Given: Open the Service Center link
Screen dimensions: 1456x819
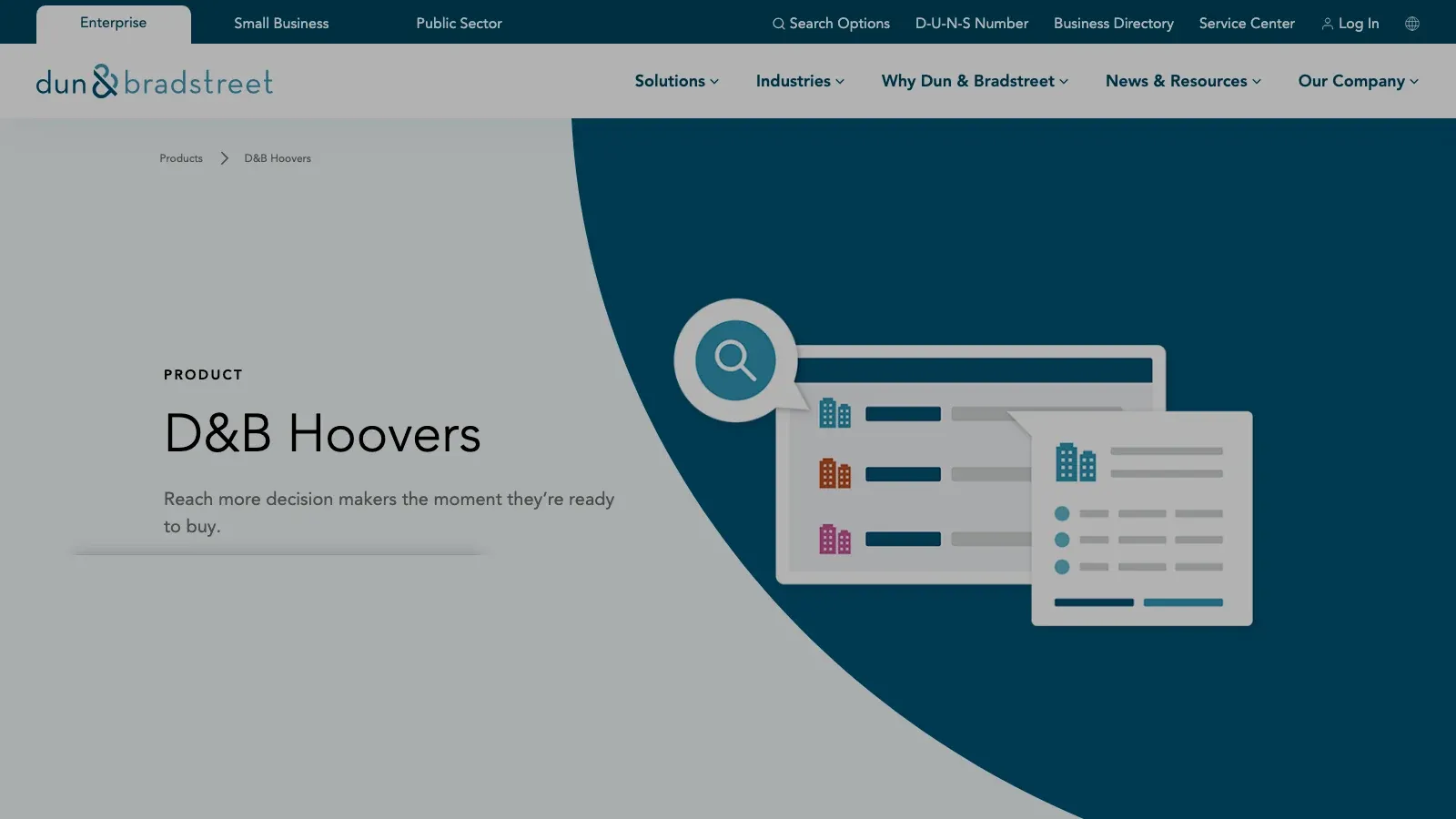Looking at the screenshot, I should (1247, 24).
